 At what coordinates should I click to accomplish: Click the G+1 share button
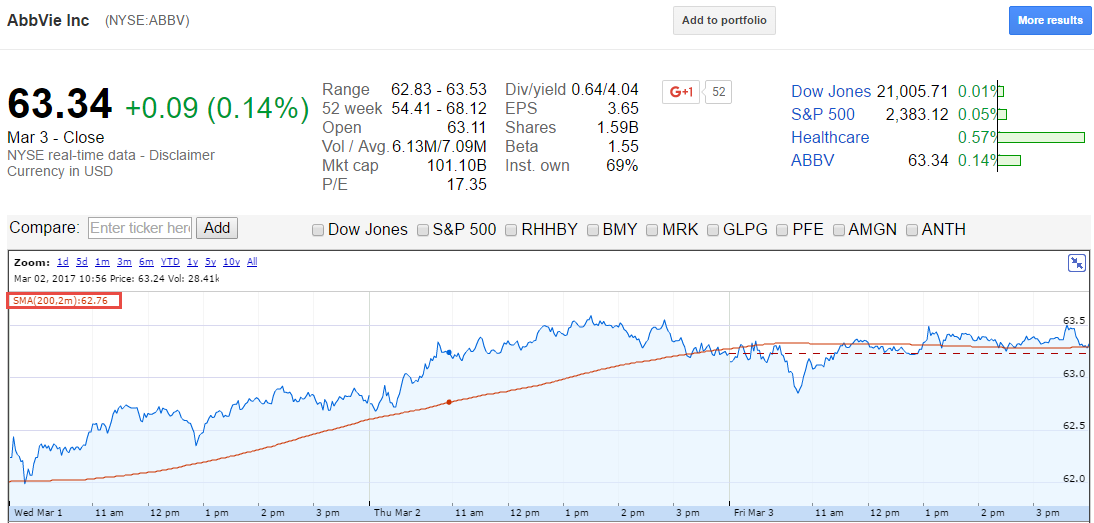point(680,91)
